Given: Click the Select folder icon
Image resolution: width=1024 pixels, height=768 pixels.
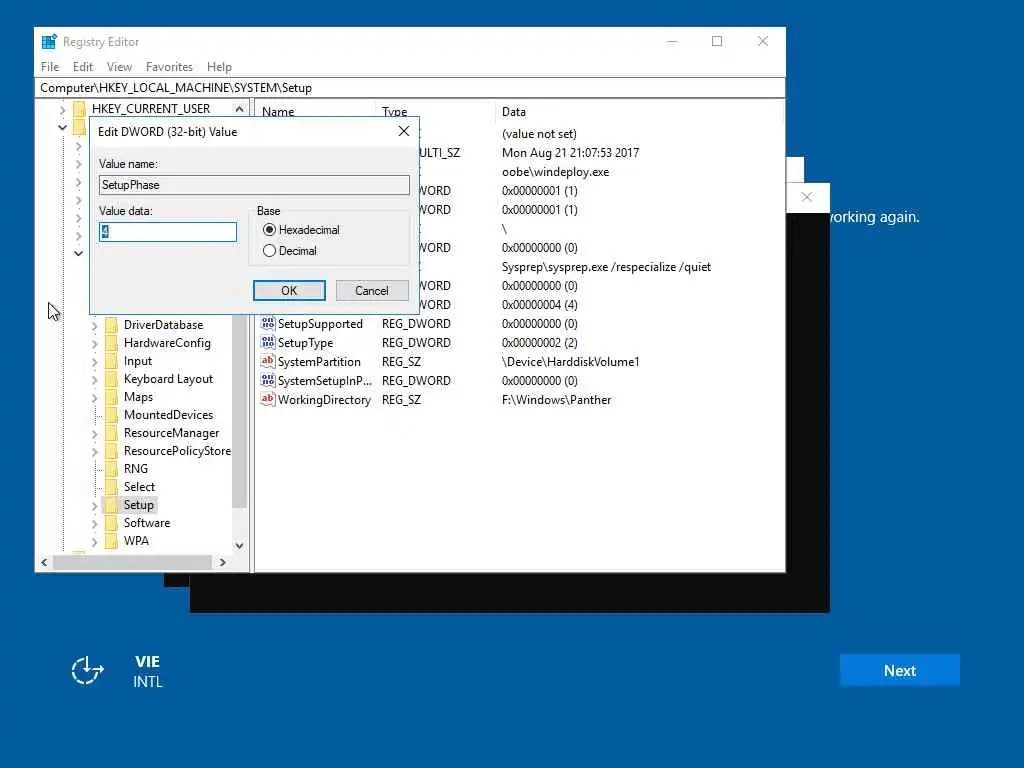Looking at the screenshot, I should pos(112,487).
